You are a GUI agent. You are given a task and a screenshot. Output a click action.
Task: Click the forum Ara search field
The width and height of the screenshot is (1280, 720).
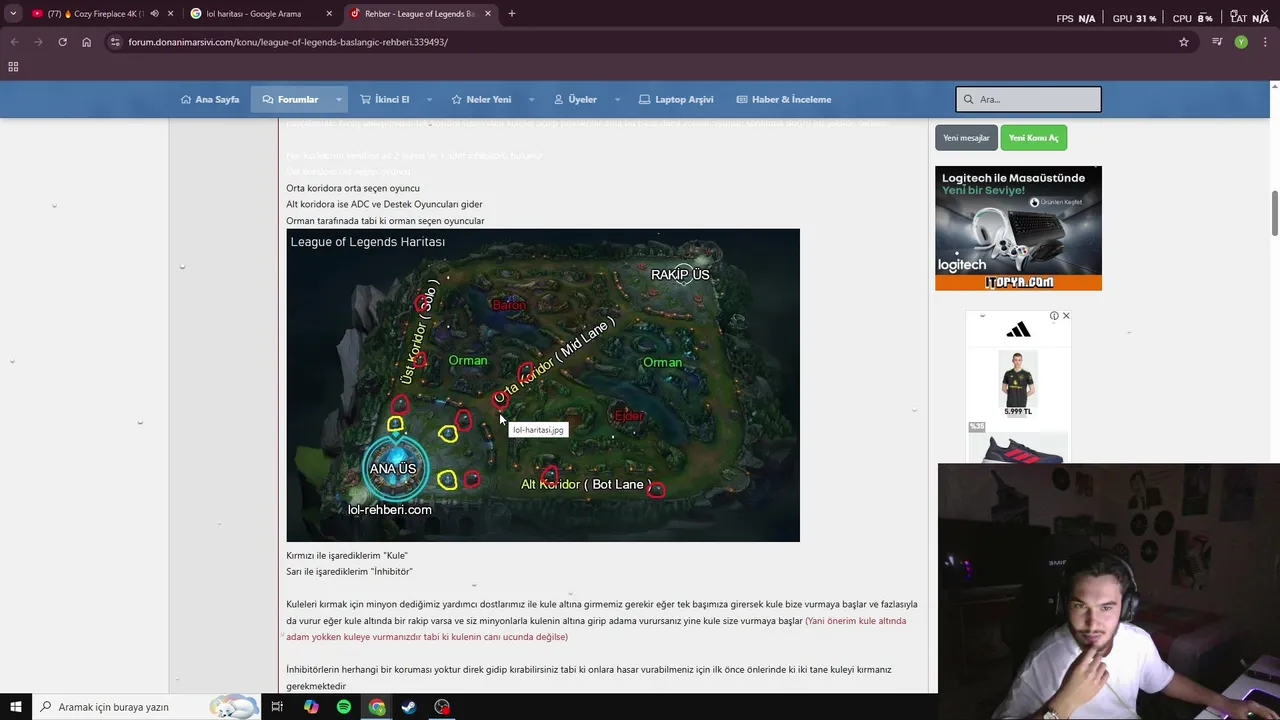click(x=1028, y=99)
